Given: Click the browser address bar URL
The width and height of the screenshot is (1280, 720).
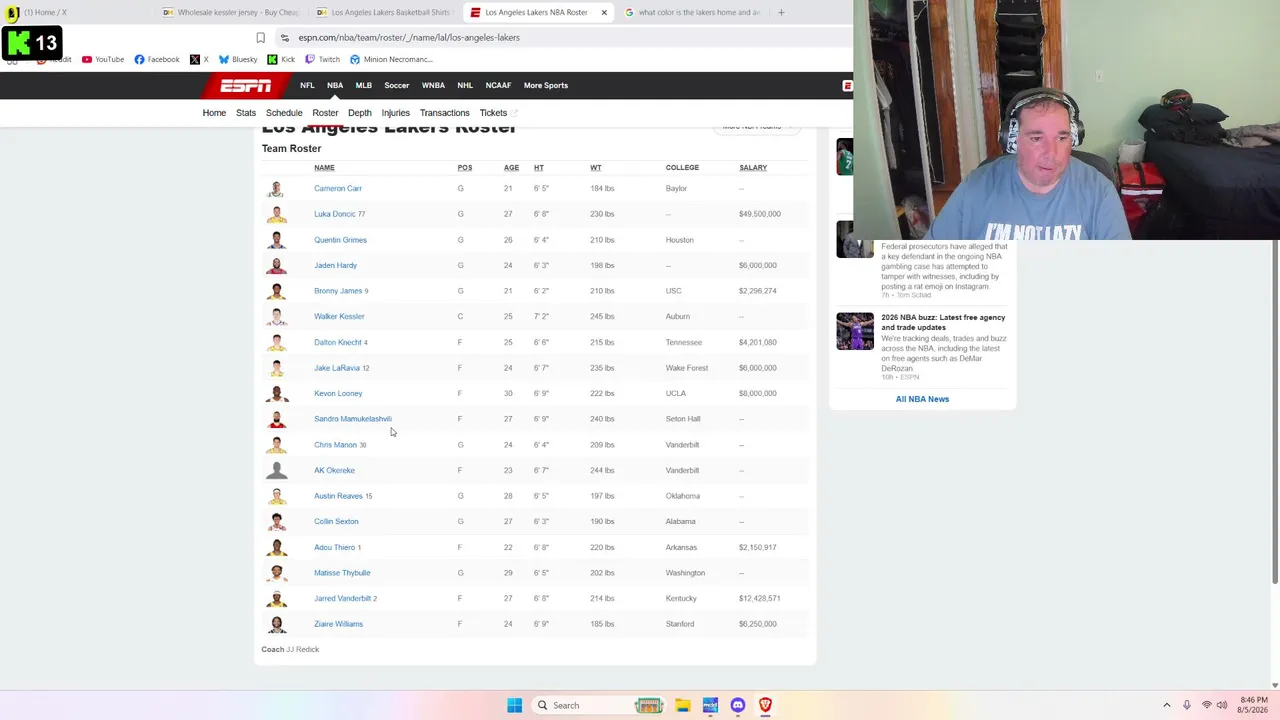Looking at the screenshot, I should 409,38.
